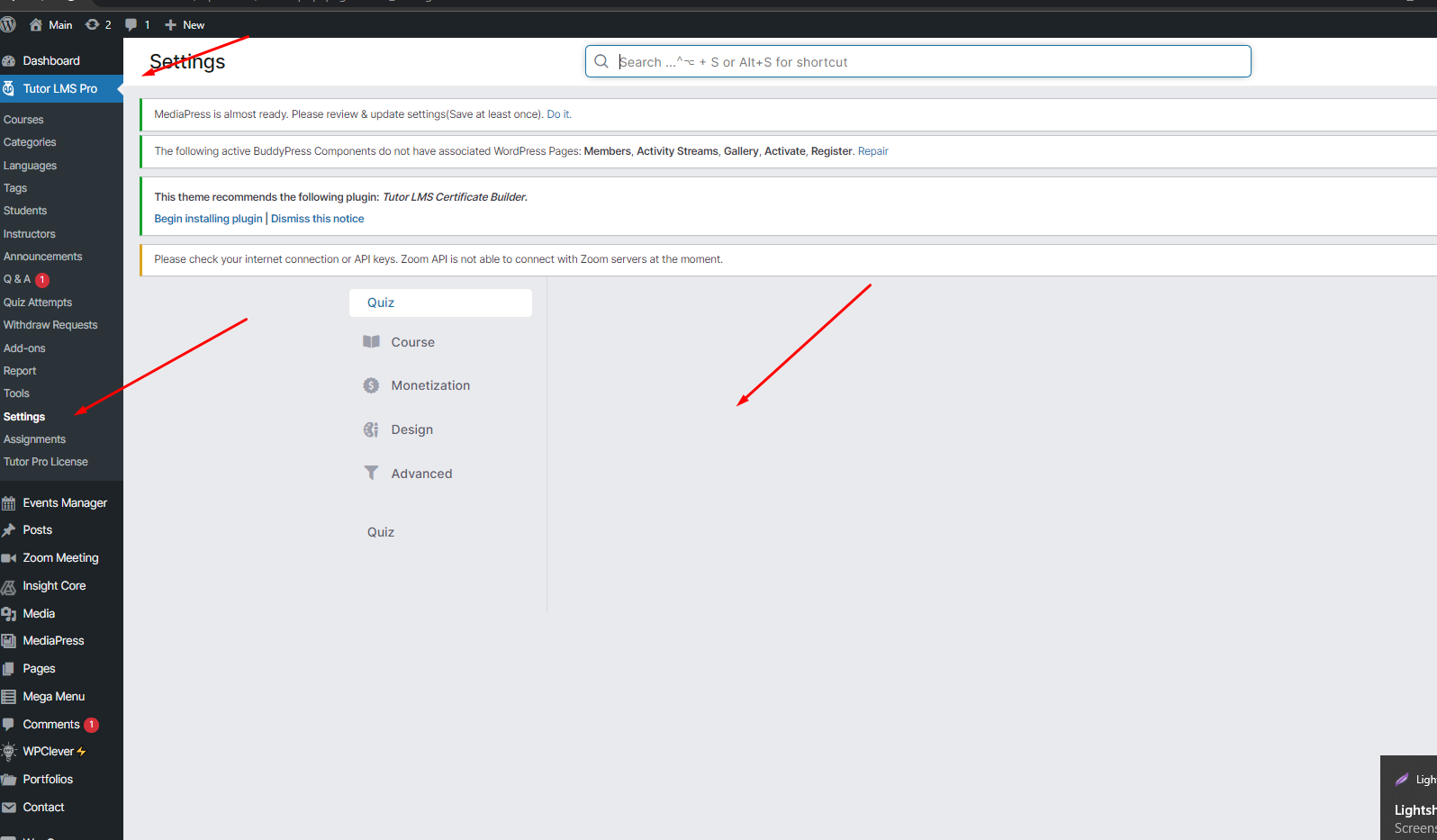Click the home icon beside Main
This screenshot has width=1437, height=840.
point(36,24)
